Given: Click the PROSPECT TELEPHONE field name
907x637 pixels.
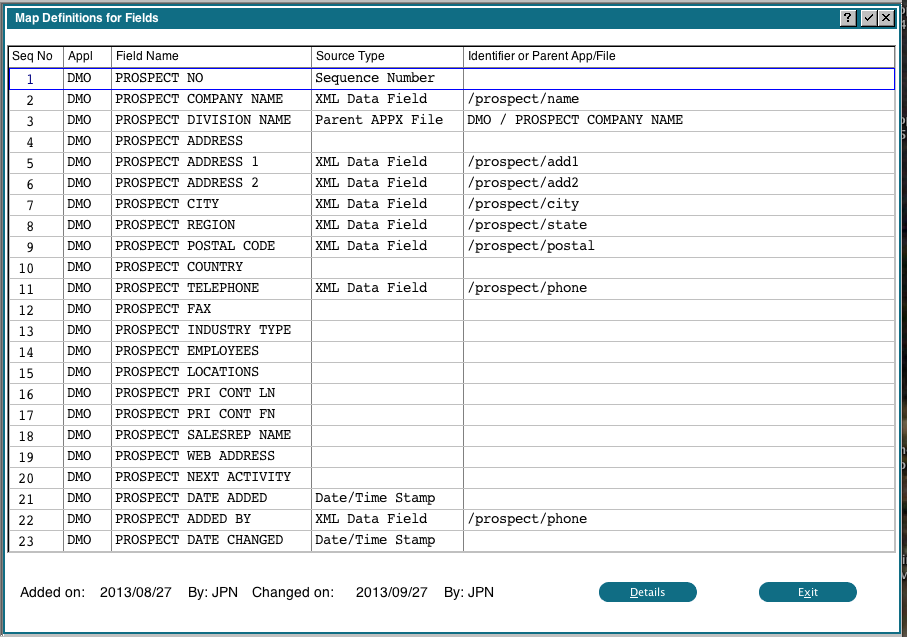Looking at the screenshot, I should click(x=187, y=288).
